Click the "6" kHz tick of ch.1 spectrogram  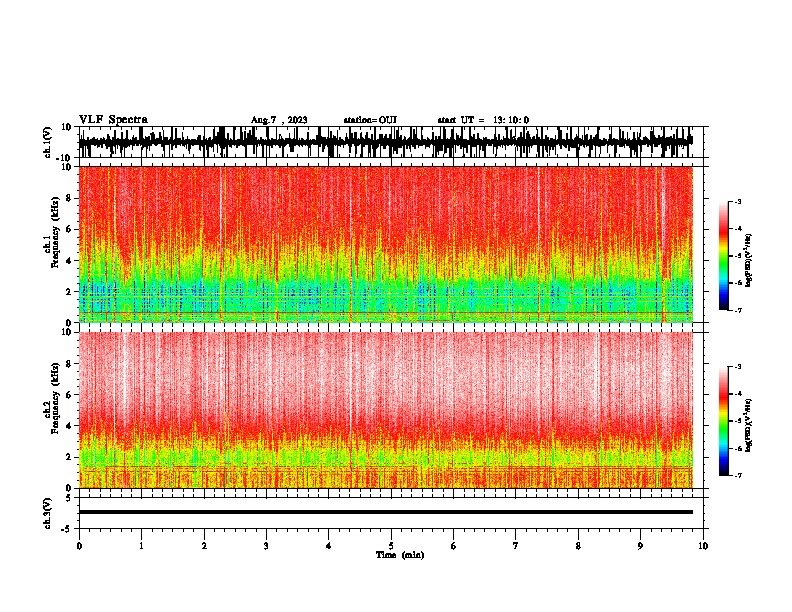[x=69, y=229]
